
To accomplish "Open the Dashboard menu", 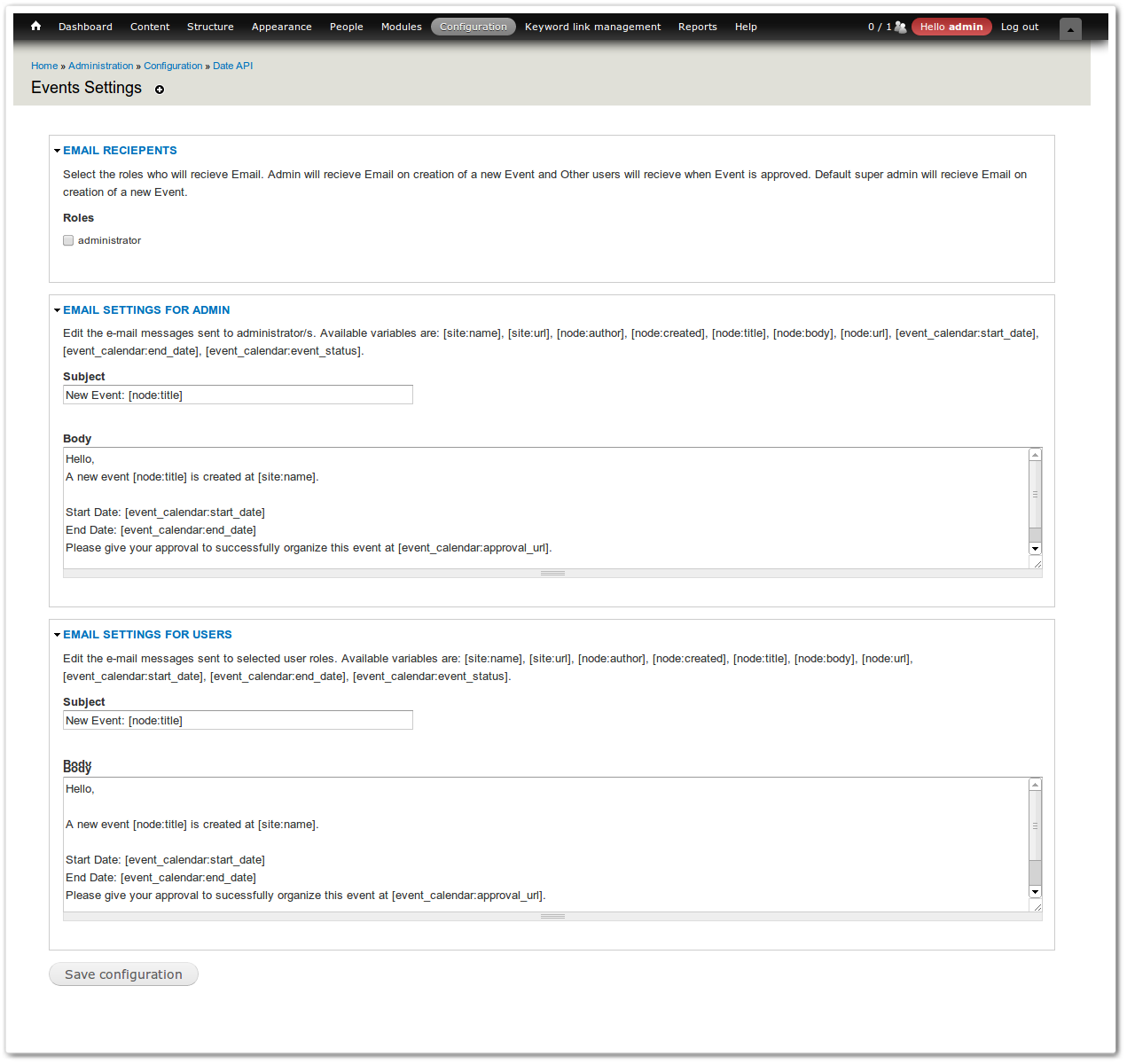I will click(85, 27).
